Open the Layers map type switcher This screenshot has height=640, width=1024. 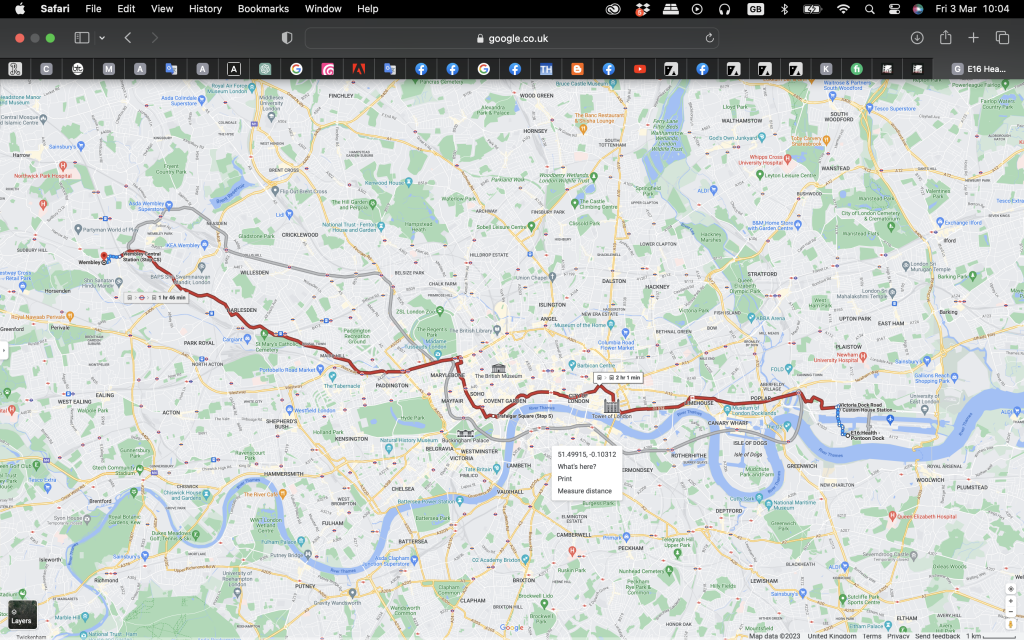(22, 614)
